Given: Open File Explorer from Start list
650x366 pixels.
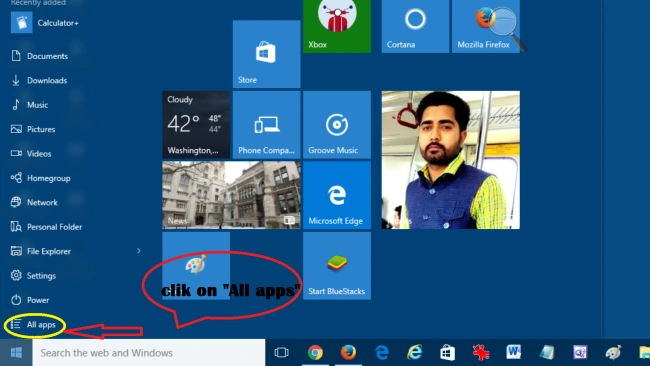Looking at the screenshot, I should (x=41, y=251).
